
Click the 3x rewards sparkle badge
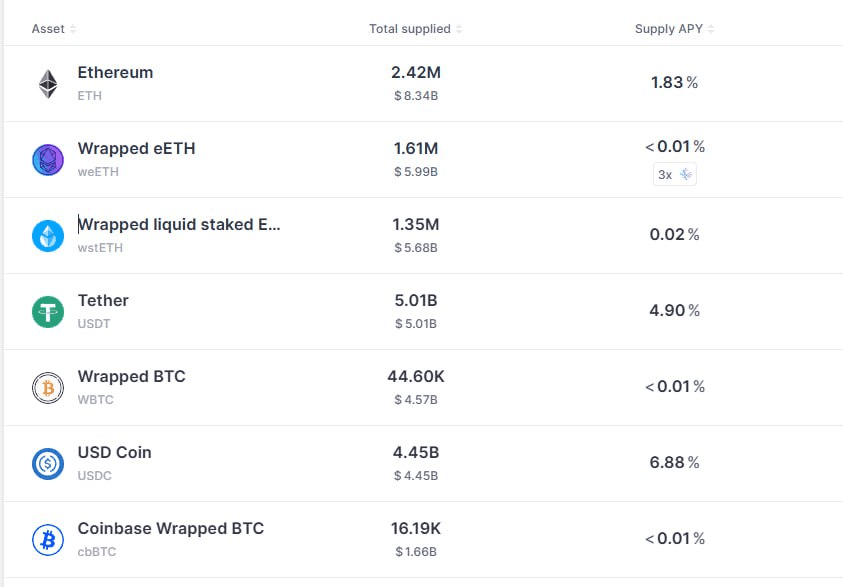tap(675, 174)
